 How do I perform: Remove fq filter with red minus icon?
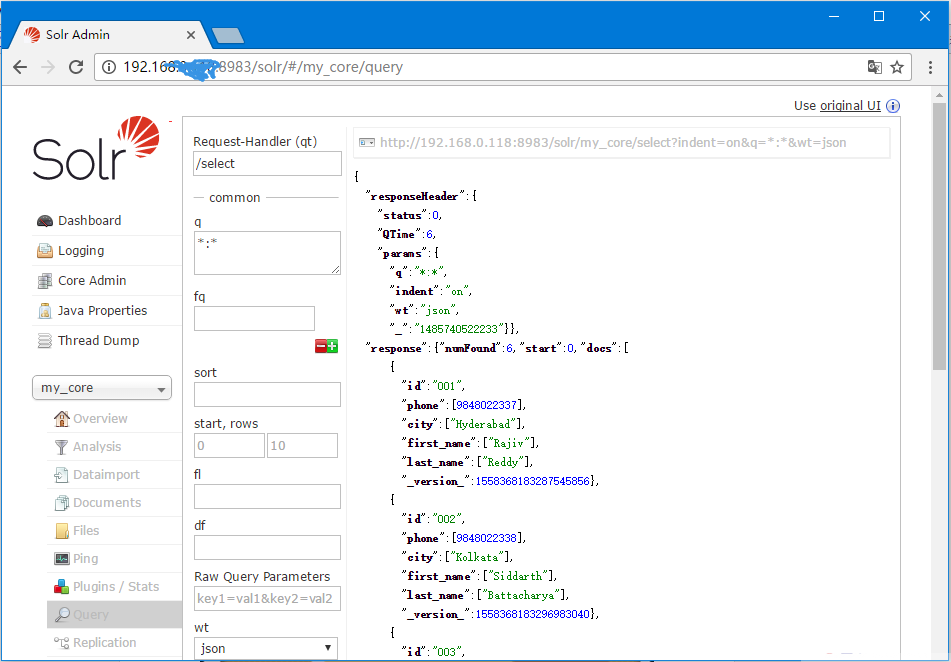(321, 346)
